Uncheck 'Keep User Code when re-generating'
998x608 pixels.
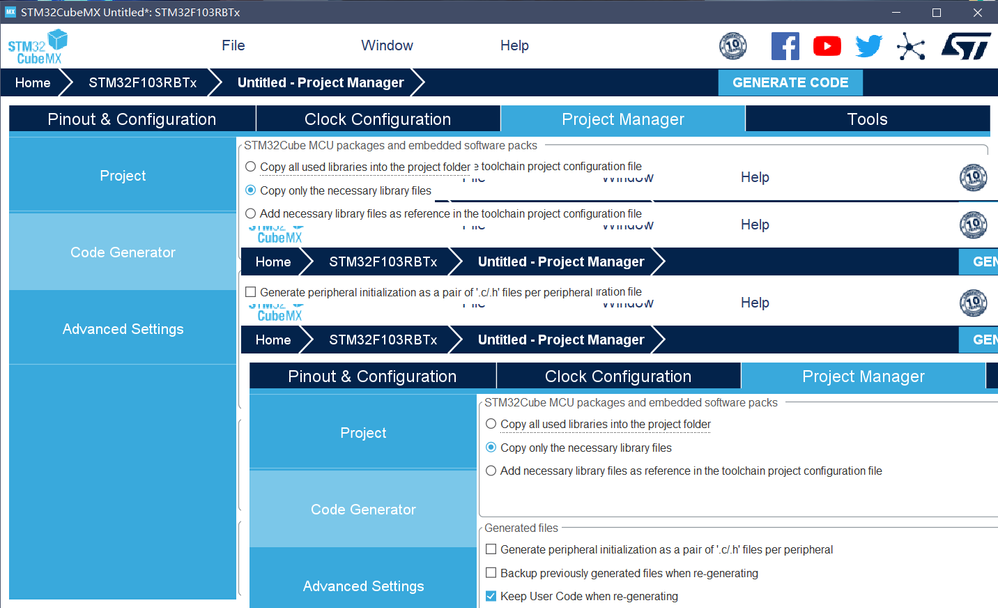[x=491, y=596]
